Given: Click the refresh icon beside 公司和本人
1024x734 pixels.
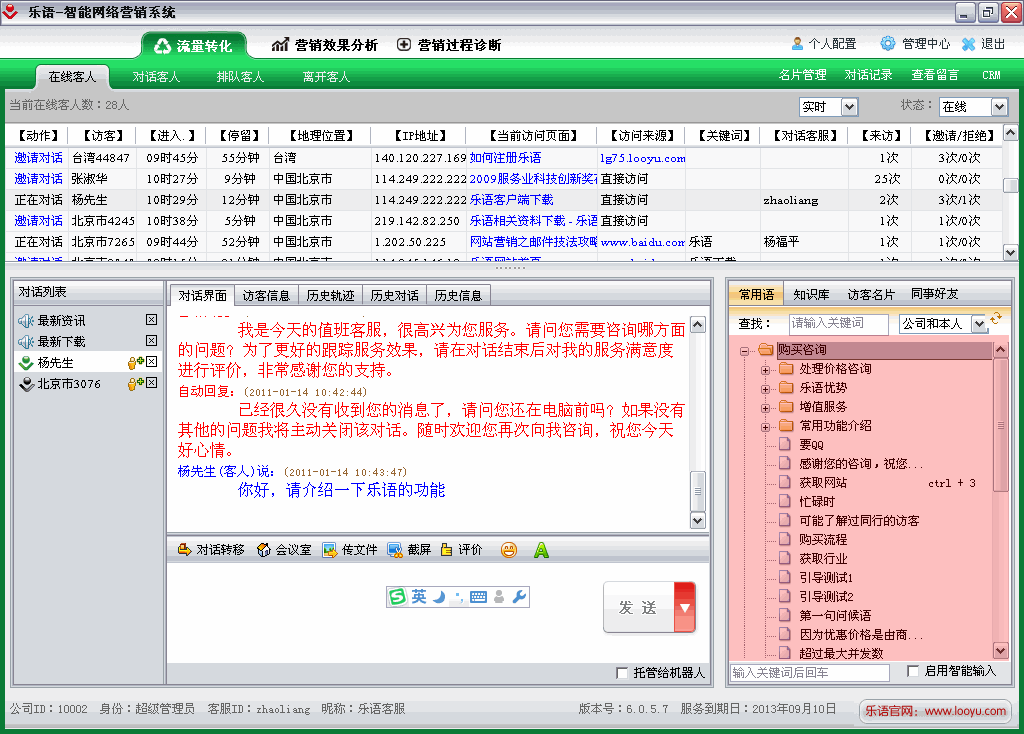Looking at the screenshot, I should [x=996, y=319].
